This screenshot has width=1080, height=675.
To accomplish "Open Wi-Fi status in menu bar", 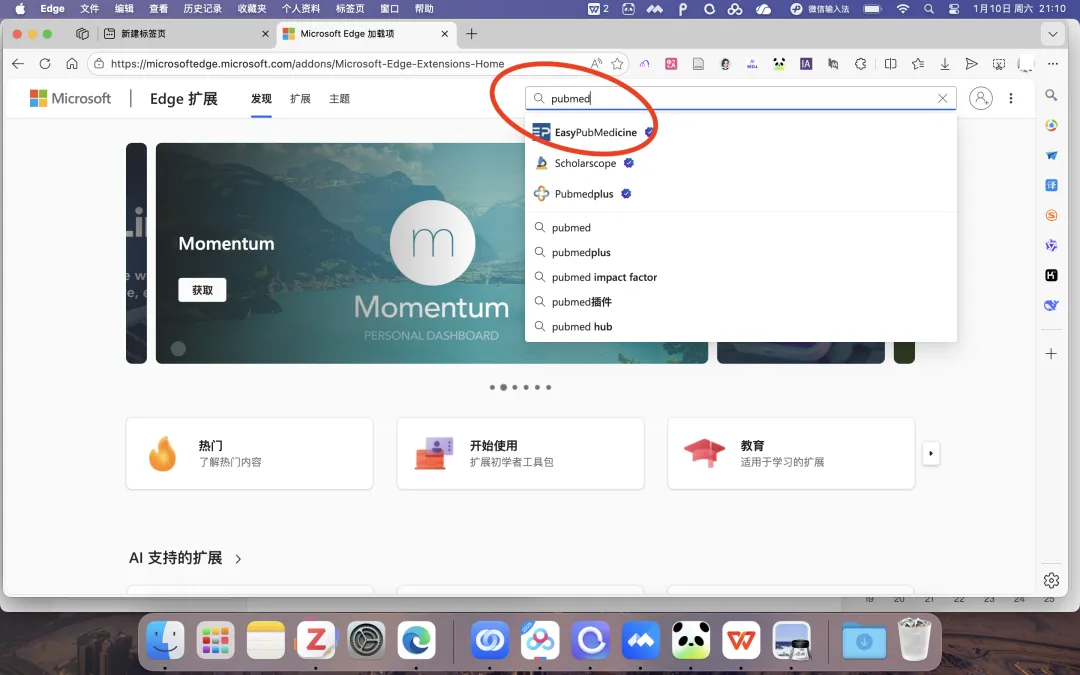I will click(902, 8).
